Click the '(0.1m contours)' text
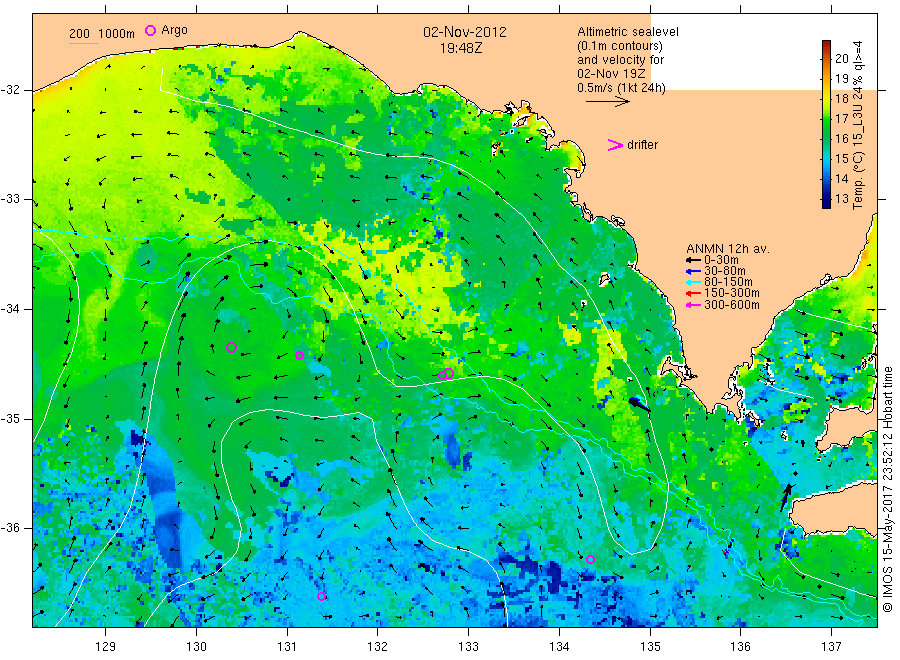This screenshot has width=900, height=660. (620, 46)
